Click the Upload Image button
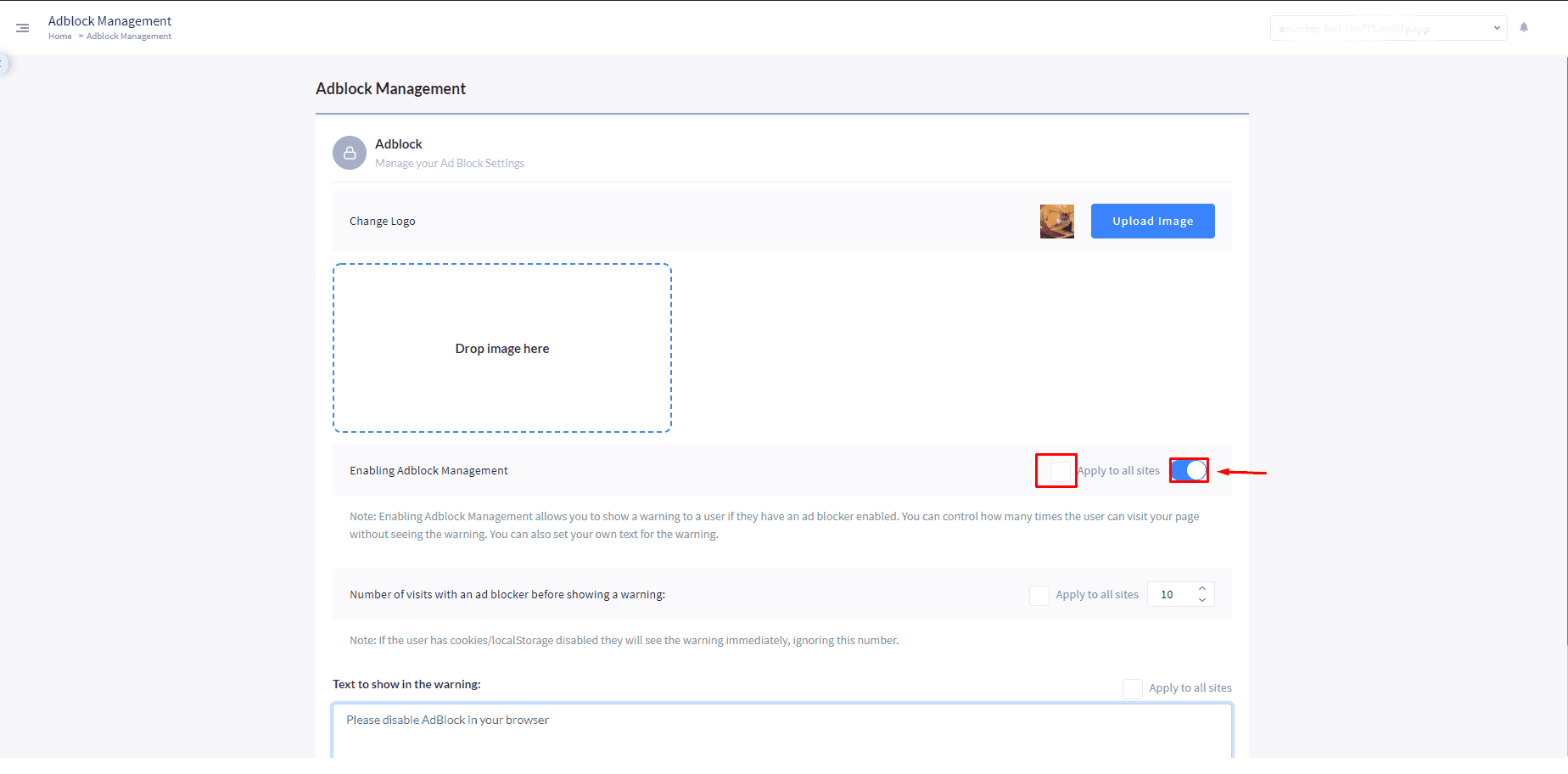Image resolution: width=1568 pixels, height=774 pixels. click(x=1152, y=221)
